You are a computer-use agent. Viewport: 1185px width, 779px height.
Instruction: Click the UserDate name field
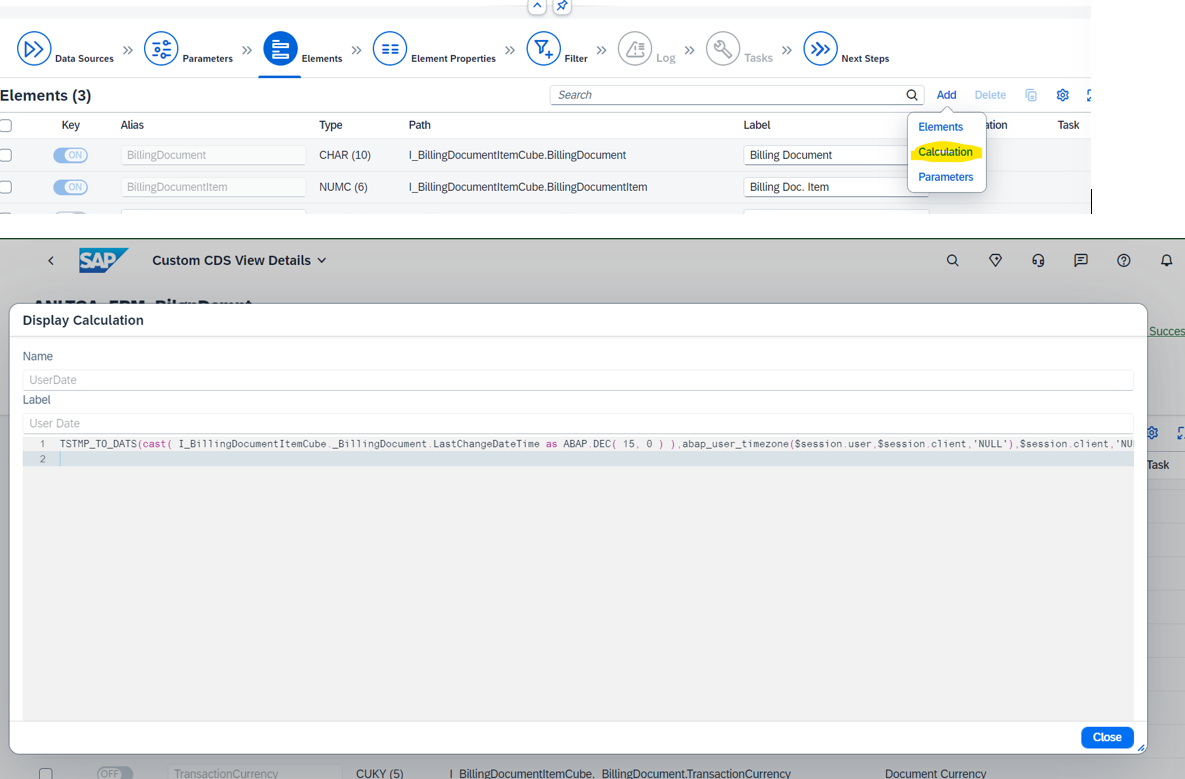point(577,379)
